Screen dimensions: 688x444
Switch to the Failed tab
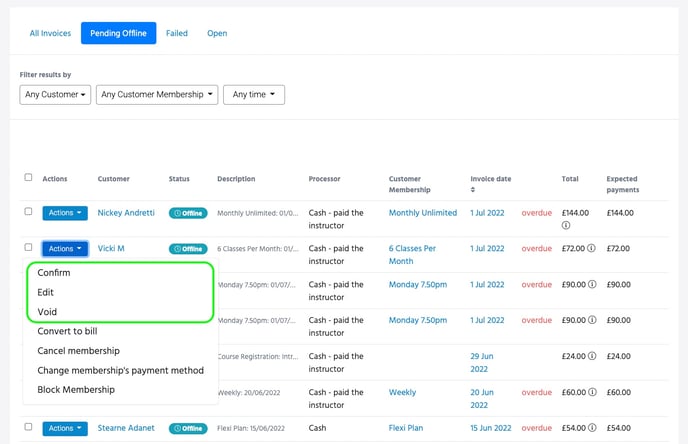(177, 33)
